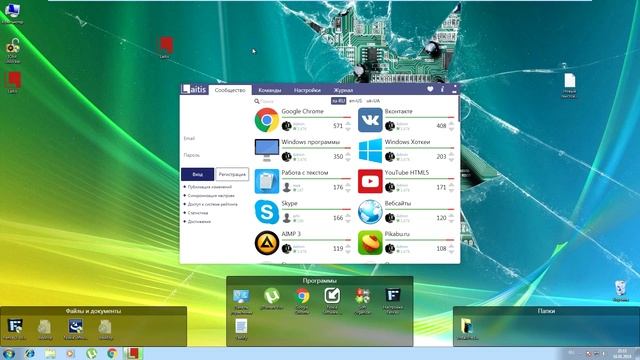Toggle the en-US language filter

click(x=356, y=101)
